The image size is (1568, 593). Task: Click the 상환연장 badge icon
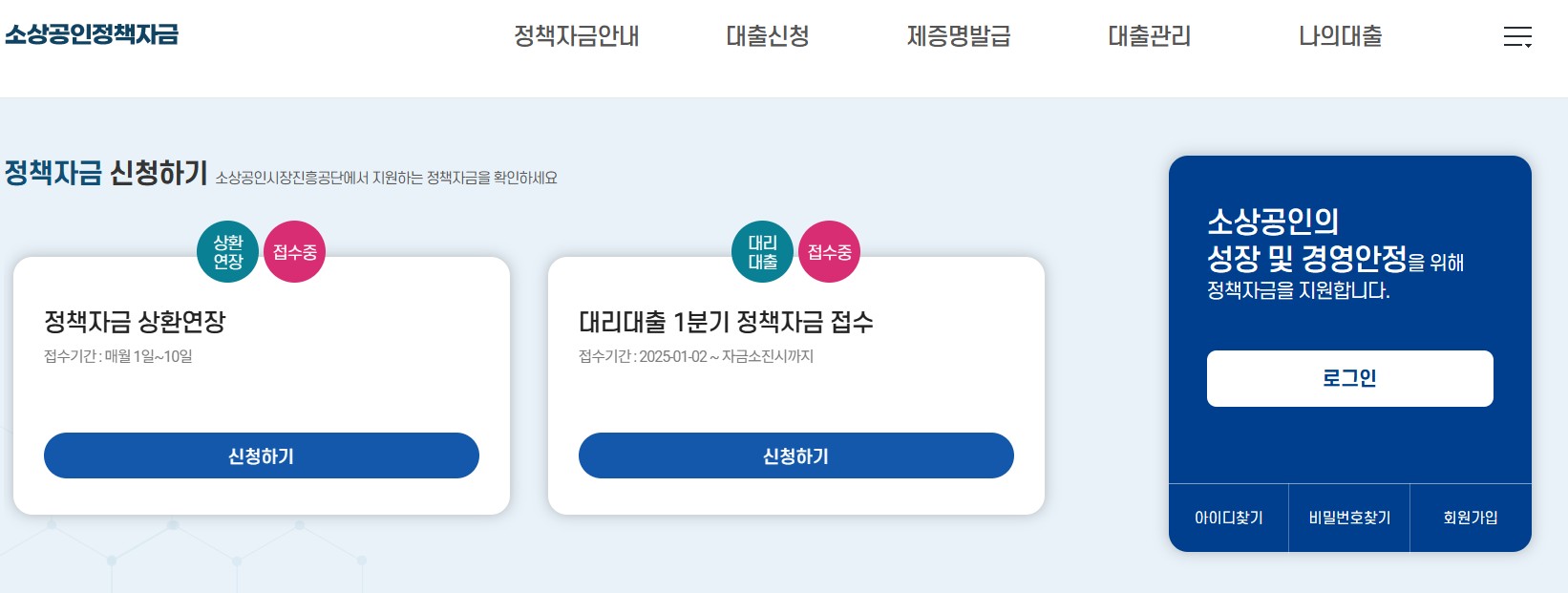coord(227,252)
